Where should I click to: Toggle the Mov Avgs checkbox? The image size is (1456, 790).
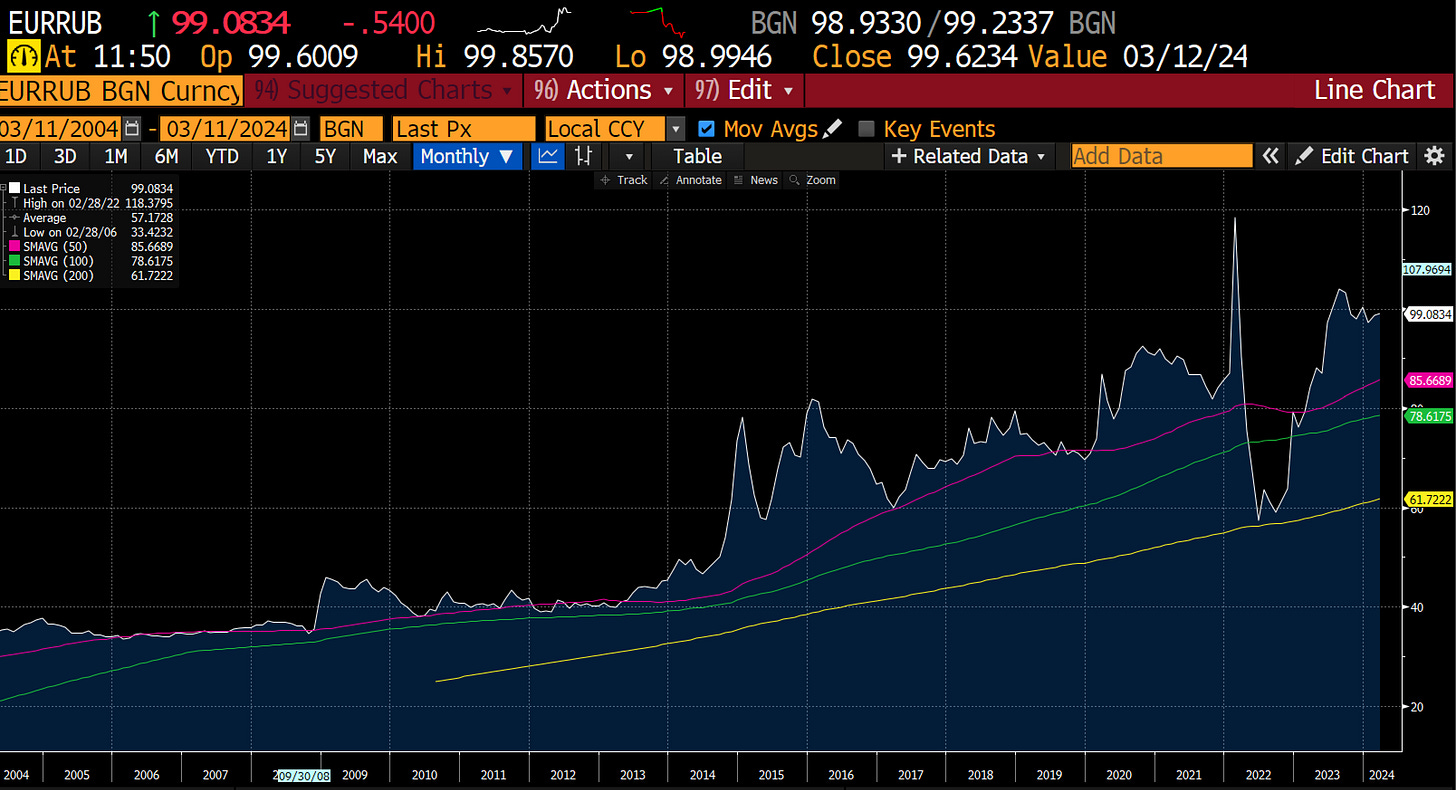(x=707, y=129)
